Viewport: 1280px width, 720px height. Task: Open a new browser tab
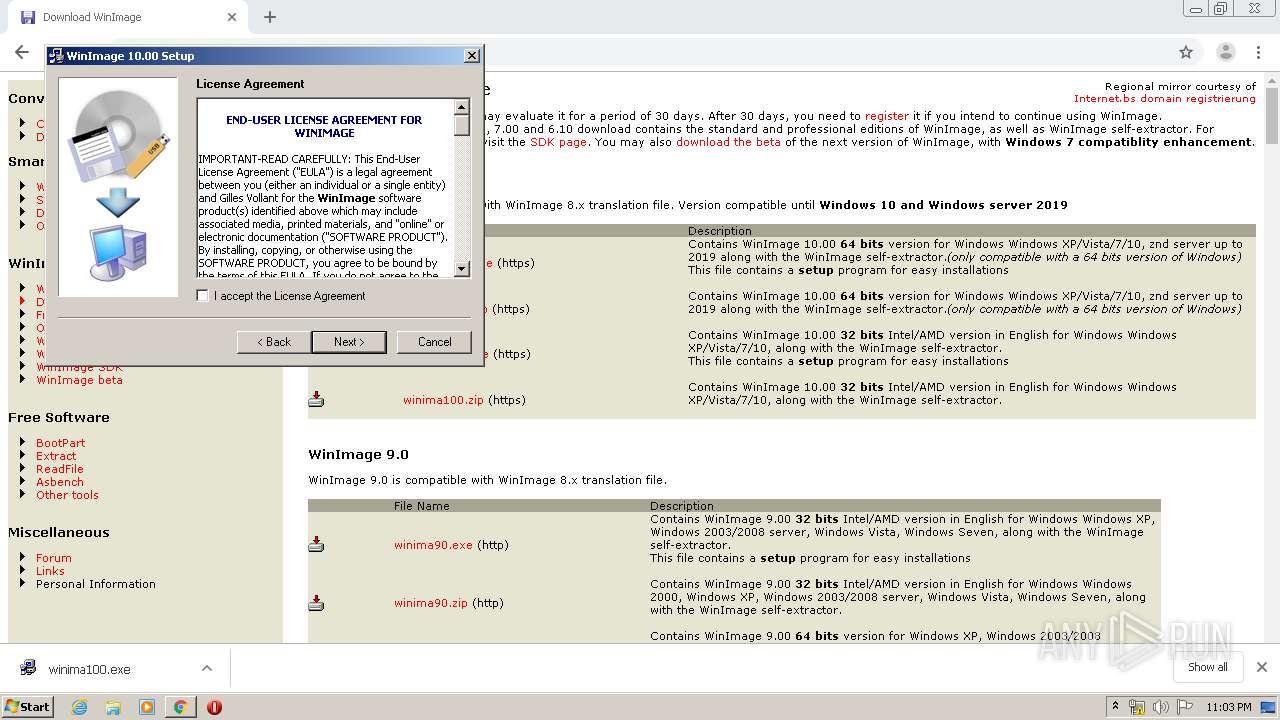point(270,17)
